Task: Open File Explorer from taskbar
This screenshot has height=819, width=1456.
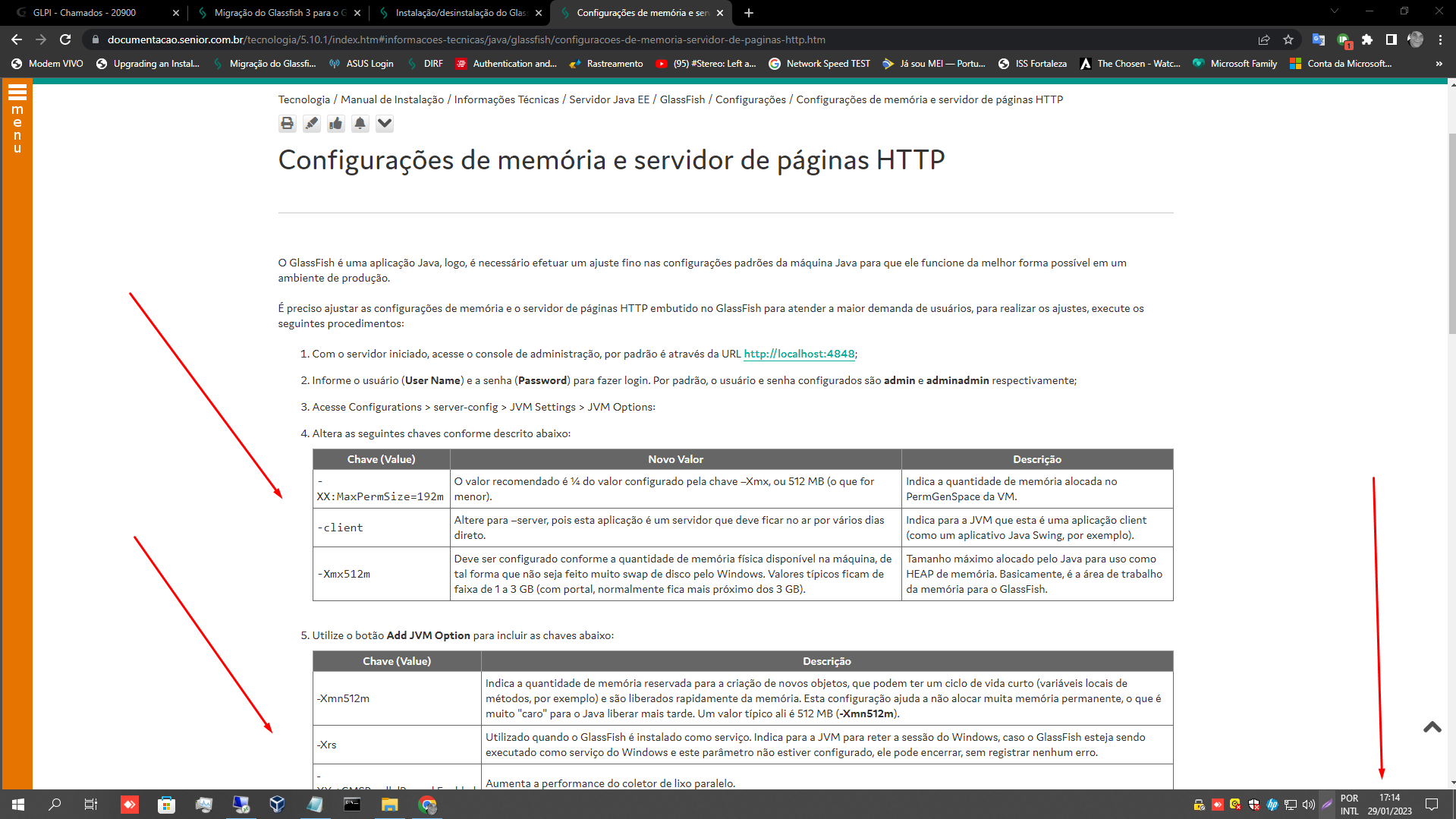Action: [x=389, y=805]
